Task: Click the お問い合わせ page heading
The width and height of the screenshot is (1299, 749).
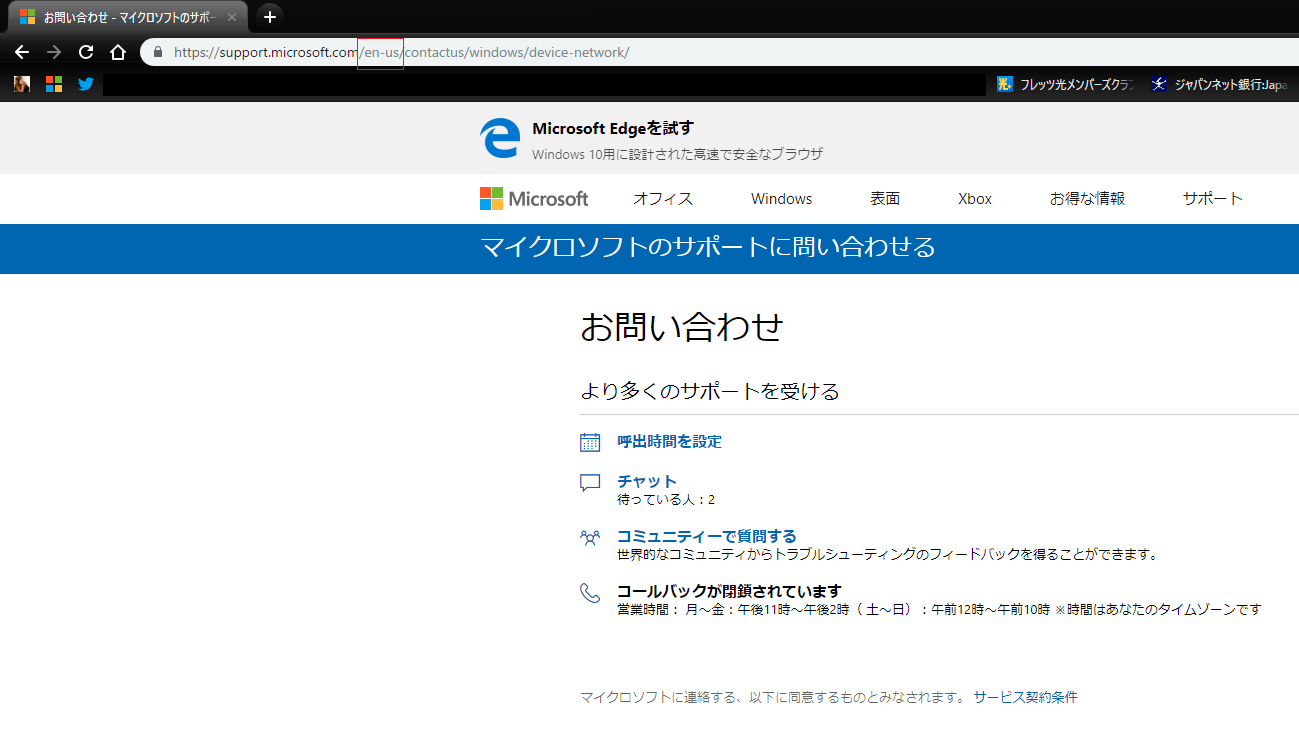Action: tap(681, 327)
